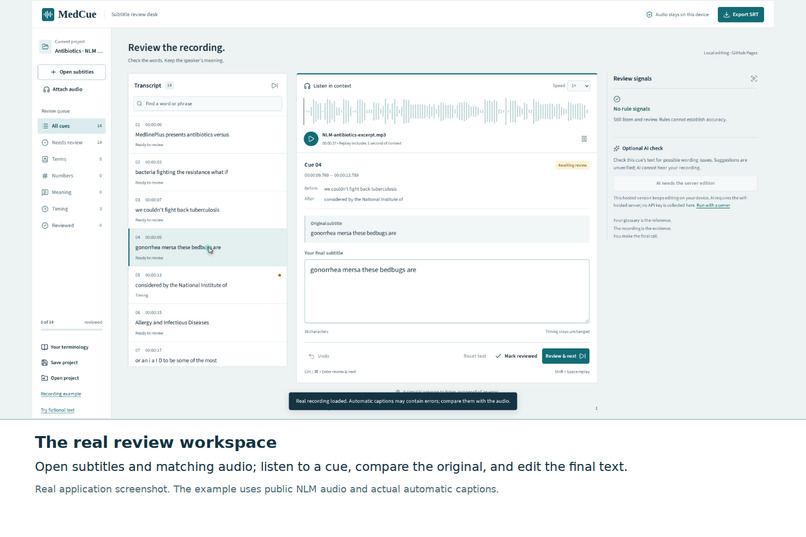
Task: Click the shield icon beside 'Audio stays on this device'
Action: 649,14
